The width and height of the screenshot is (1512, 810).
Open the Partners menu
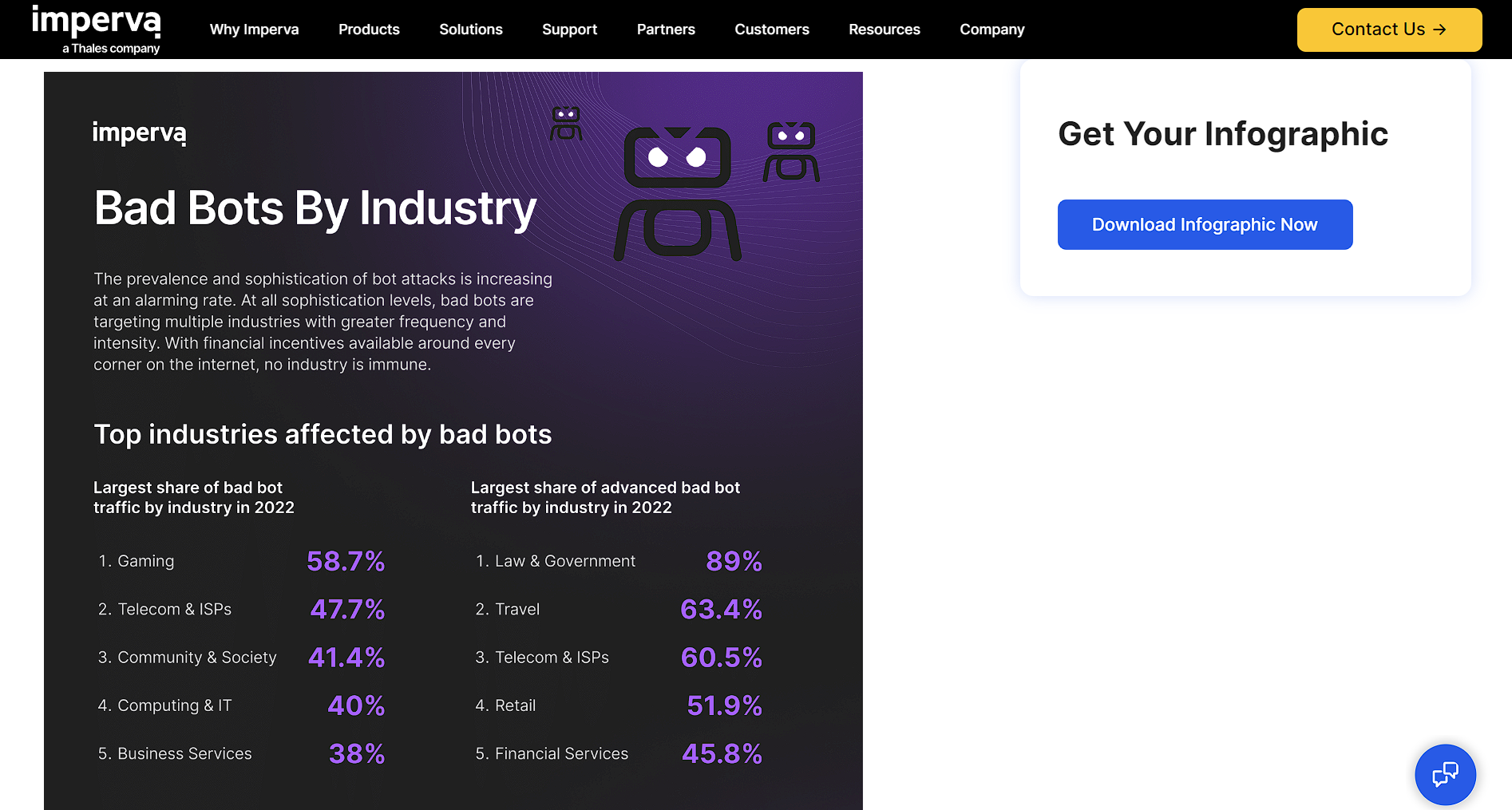pos(666,30)
